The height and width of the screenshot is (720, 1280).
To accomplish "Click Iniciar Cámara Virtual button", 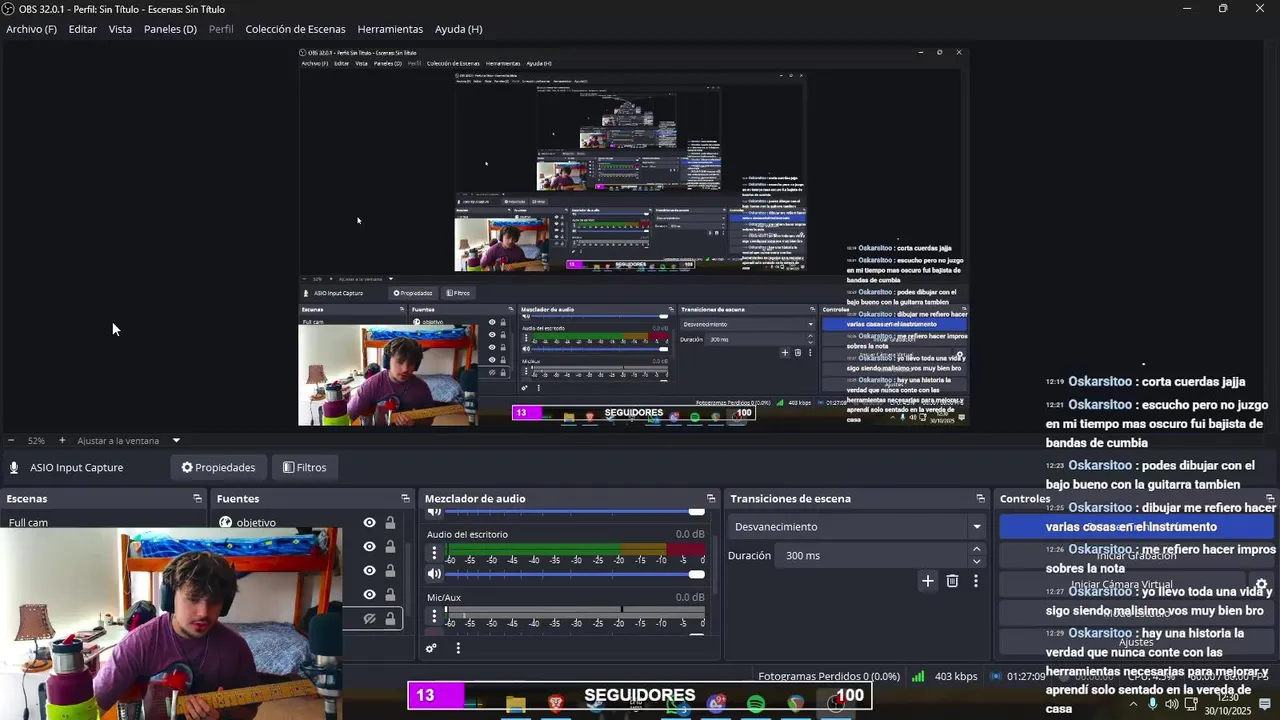I will (1122, 585).
